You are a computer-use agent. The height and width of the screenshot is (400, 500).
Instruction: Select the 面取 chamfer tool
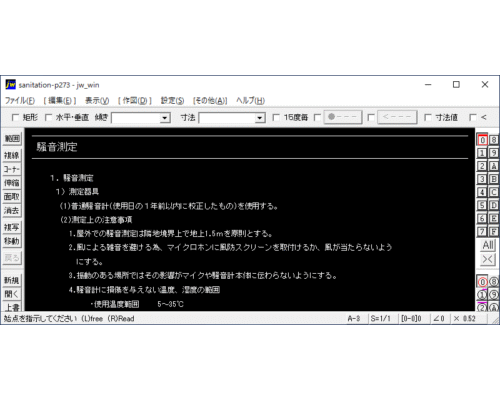(x=12, y=197)
